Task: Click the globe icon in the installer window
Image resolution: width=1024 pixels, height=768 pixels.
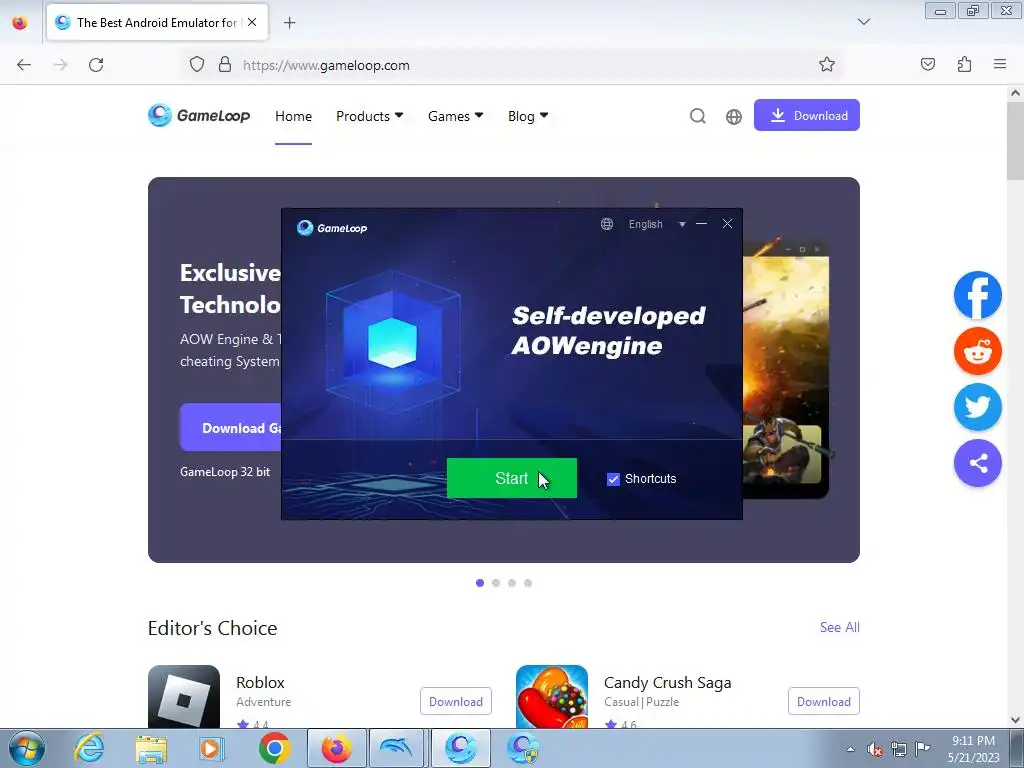Action: tap(607, 224)
